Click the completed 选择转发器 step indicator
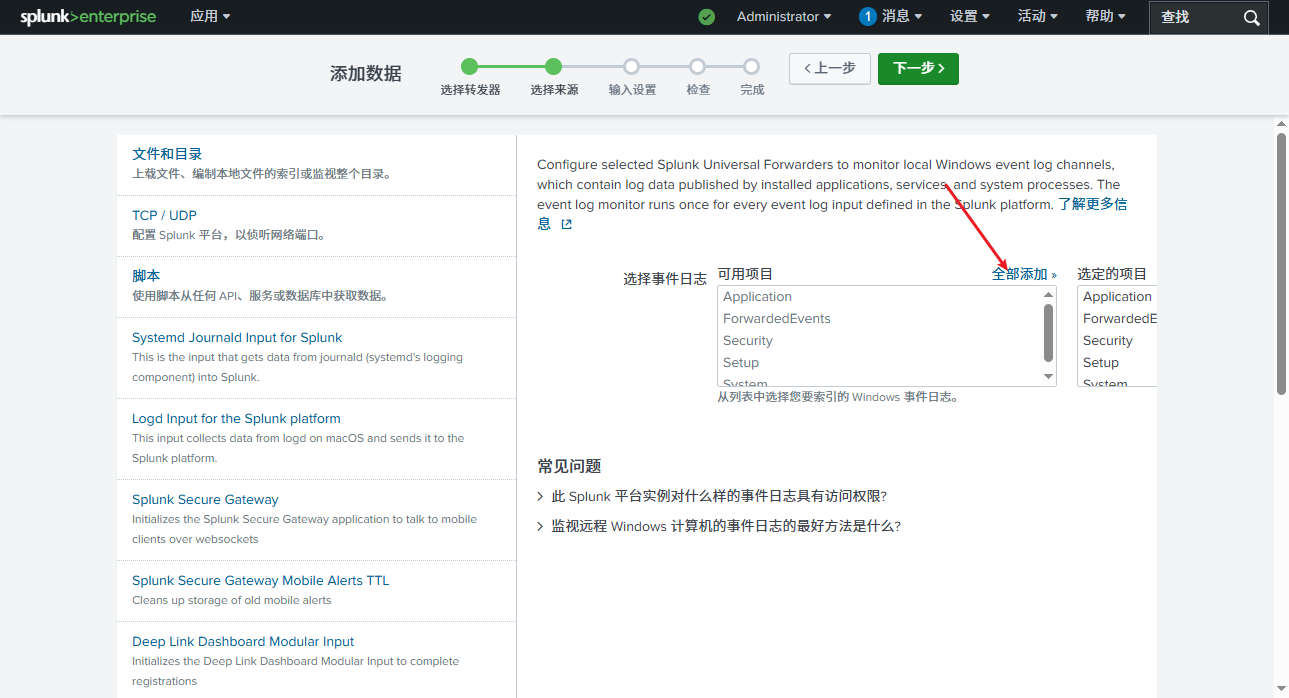The image size is (1289, 698). 470,67
